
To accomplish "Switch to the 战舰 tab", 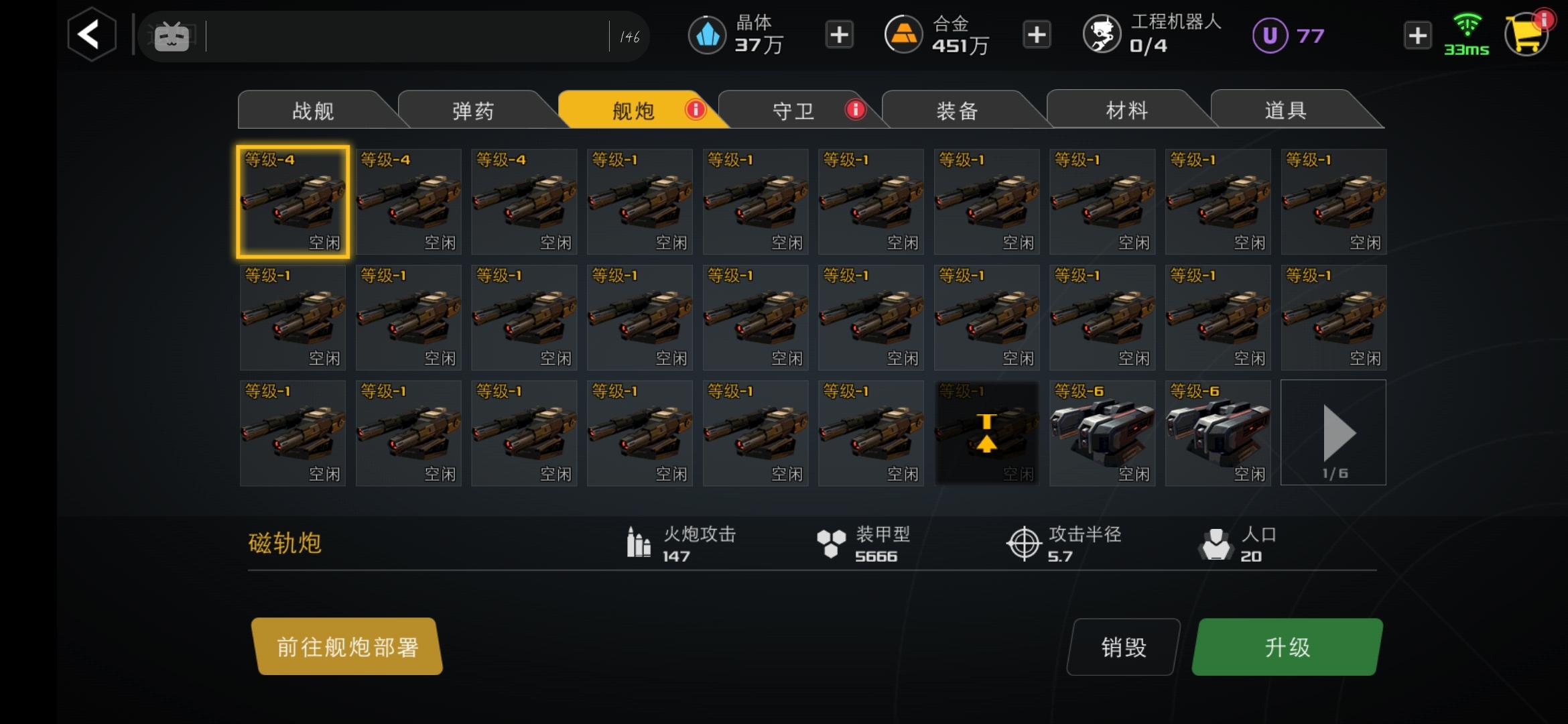I will [314, 110].
